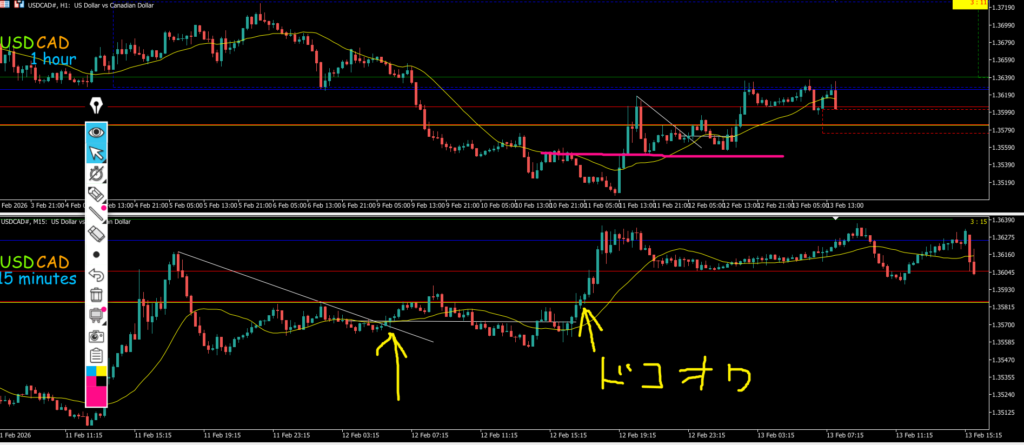Click the 1.37190 price label on H1 axis

1006,8
